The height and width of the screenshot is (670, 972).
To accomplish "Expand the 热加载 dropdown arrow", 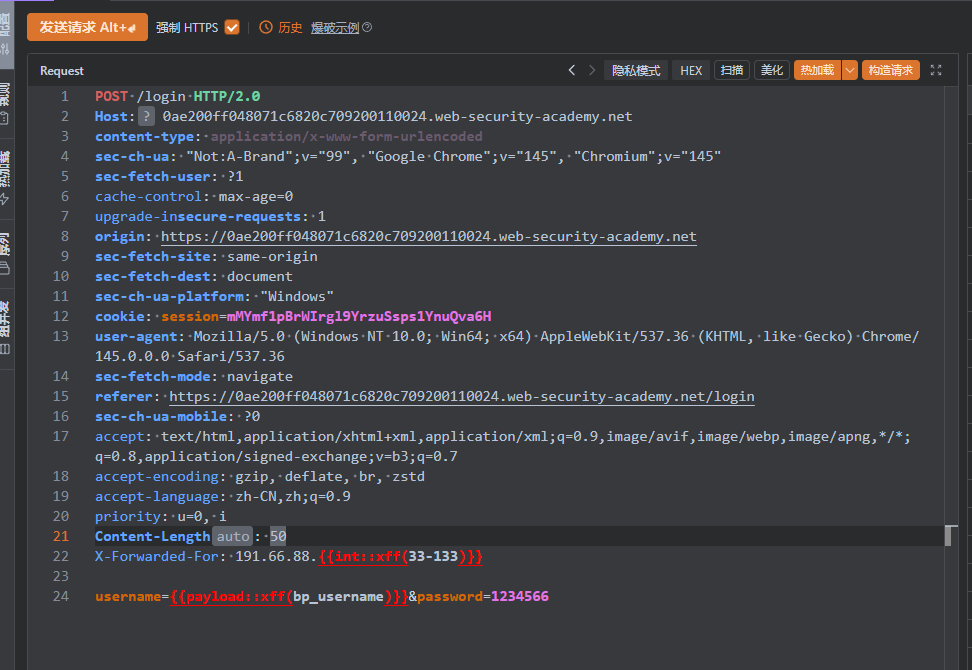I will tap(850, 70).
